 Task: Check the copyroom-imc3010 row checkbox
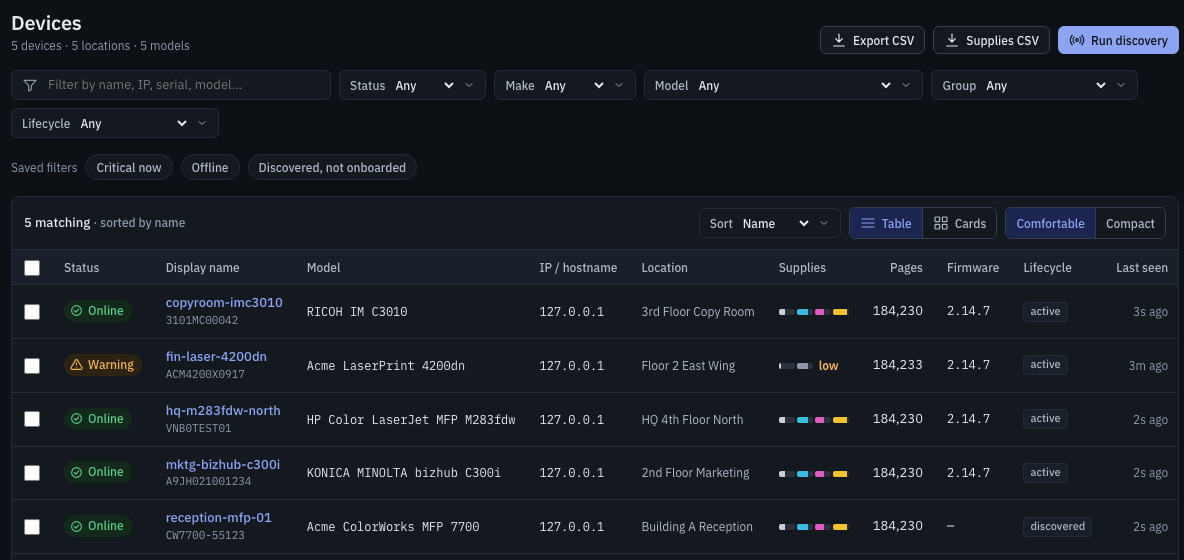click(x=32, y=312)
